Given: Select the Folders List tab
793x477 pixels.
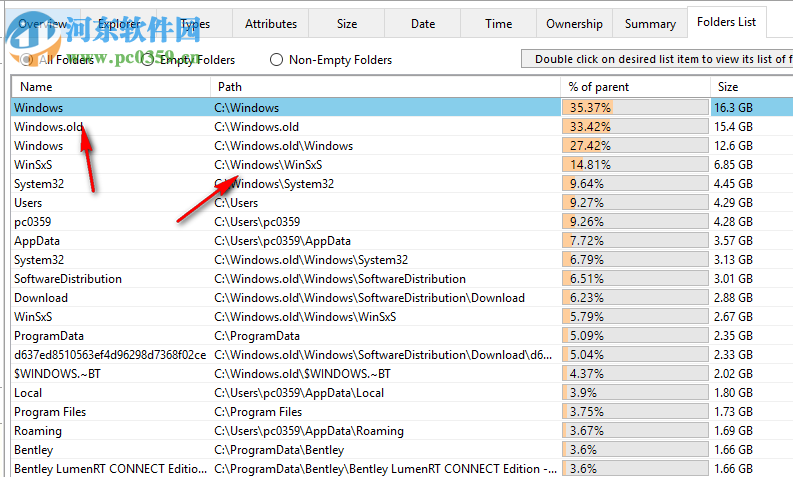Looking at the screenshot, I should coord(727,22).
